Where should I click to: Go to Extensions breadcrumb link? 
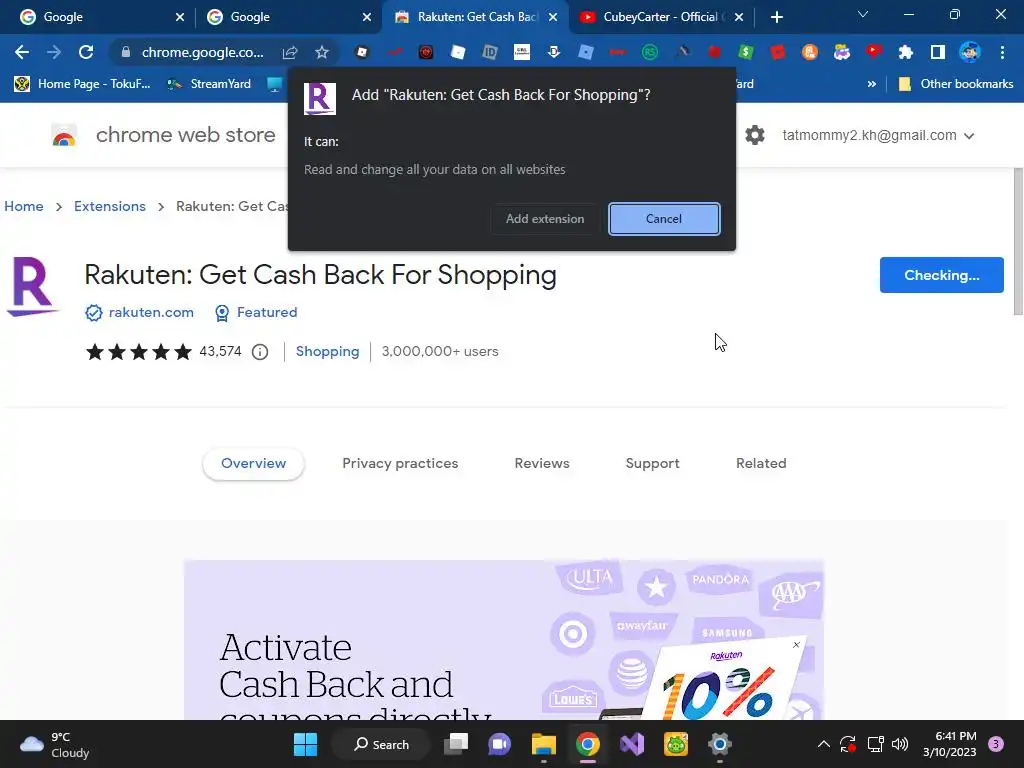point(110,206)
